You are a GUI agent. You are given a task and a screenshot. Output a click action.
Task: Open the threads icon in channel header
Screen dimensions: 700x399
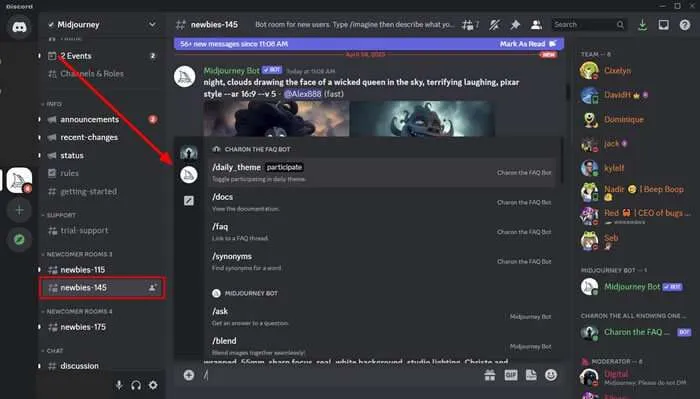470,25
